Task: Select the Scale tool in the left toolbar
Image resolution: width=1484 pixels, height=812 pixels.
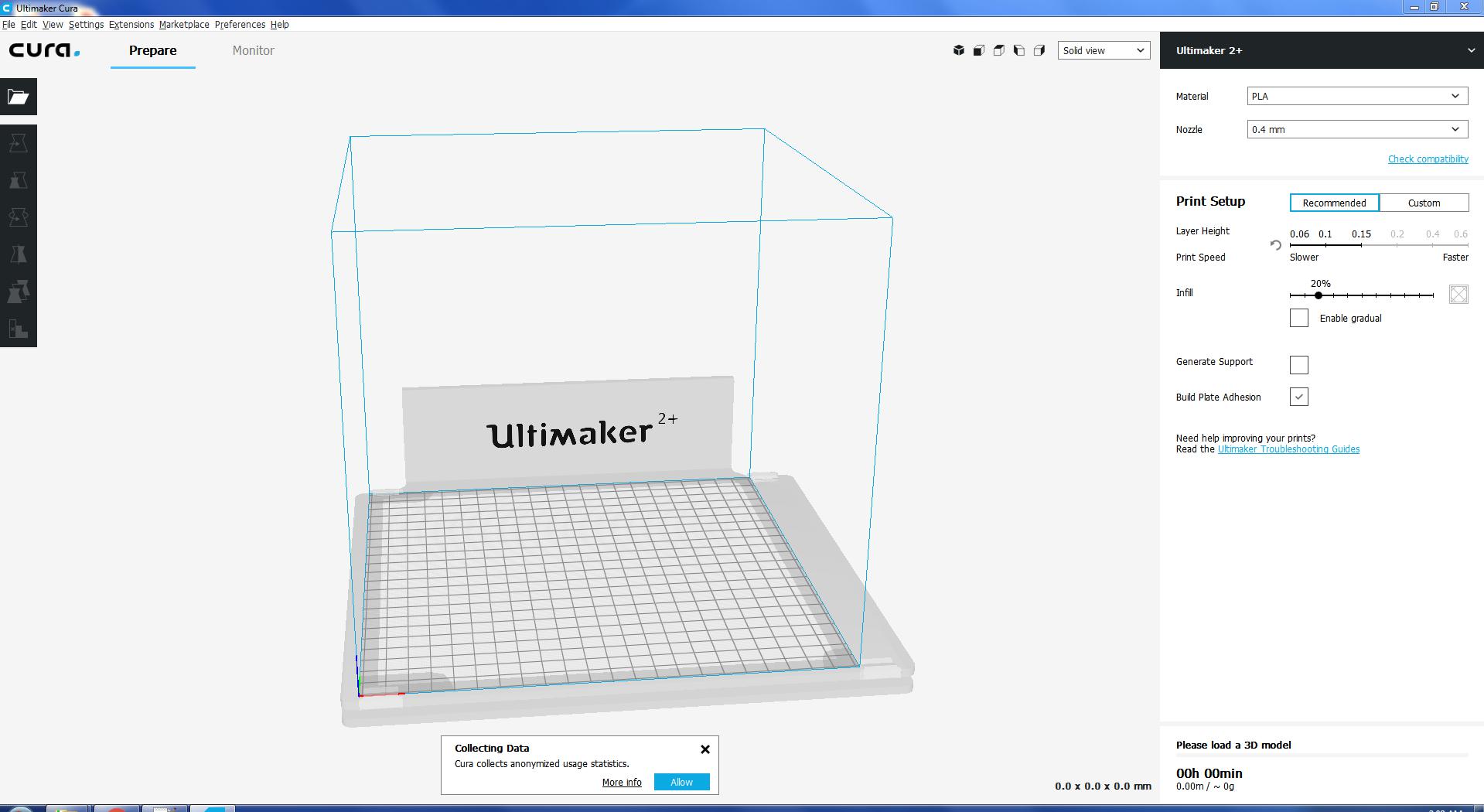Action: (19, 180)
